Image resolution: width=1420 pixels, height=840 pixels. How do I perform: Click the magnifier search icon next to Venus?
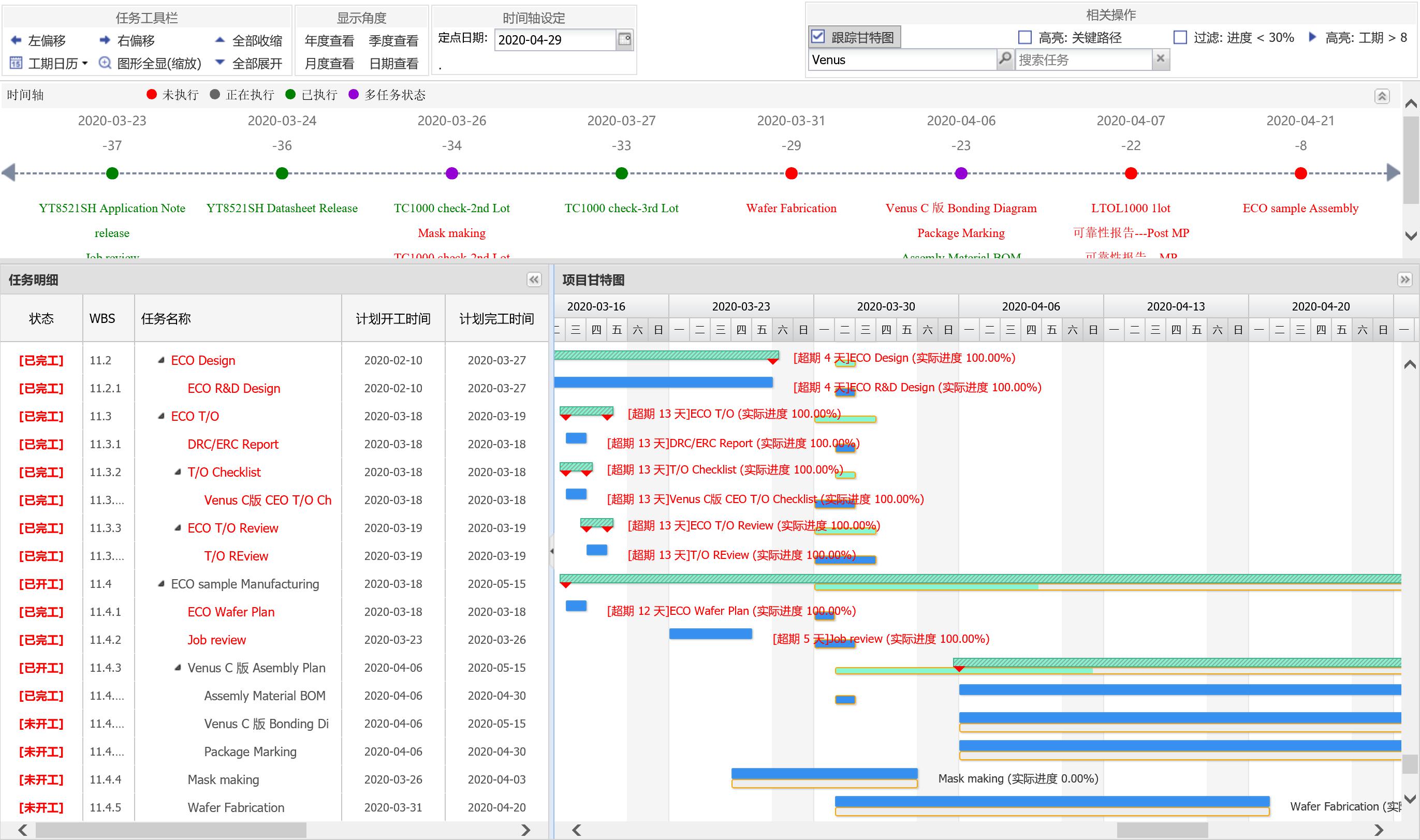pyautogui.click(x=1005, y=59)
